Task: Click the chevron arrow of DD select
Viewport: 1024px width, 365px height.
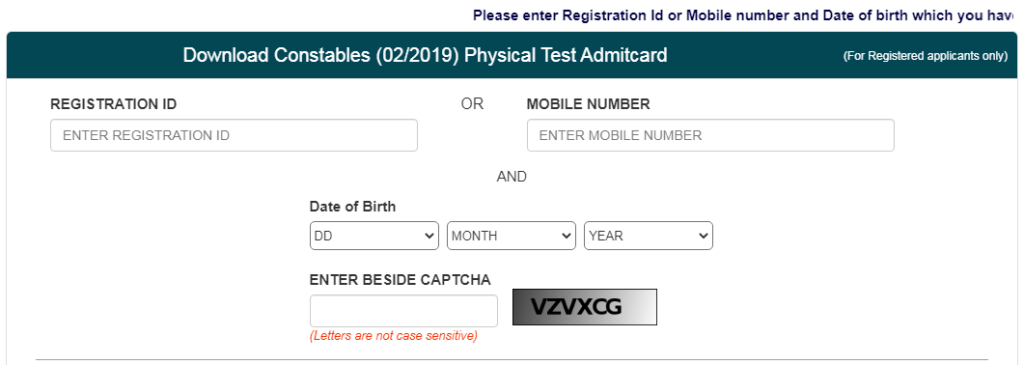Action: 429,236
